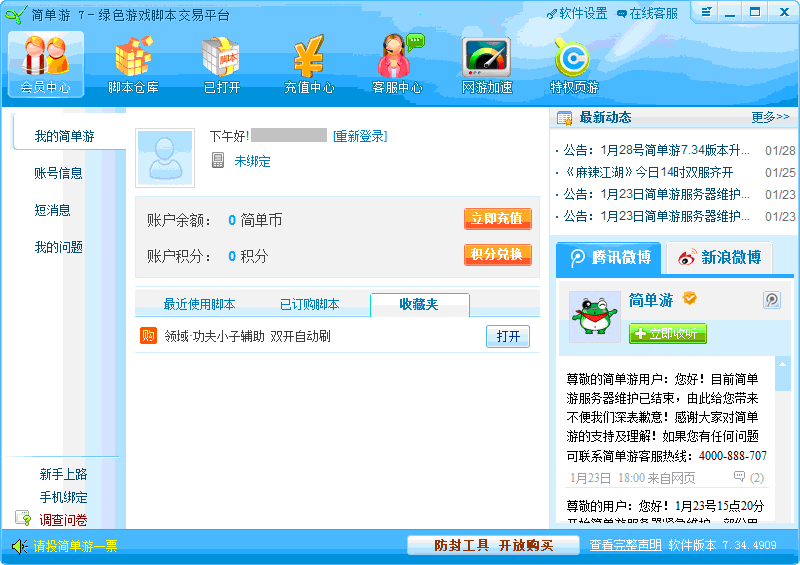800x565 pixels.
Task: Click the orange verified badge
Action: pyautogui.click(x=689, y=298)
